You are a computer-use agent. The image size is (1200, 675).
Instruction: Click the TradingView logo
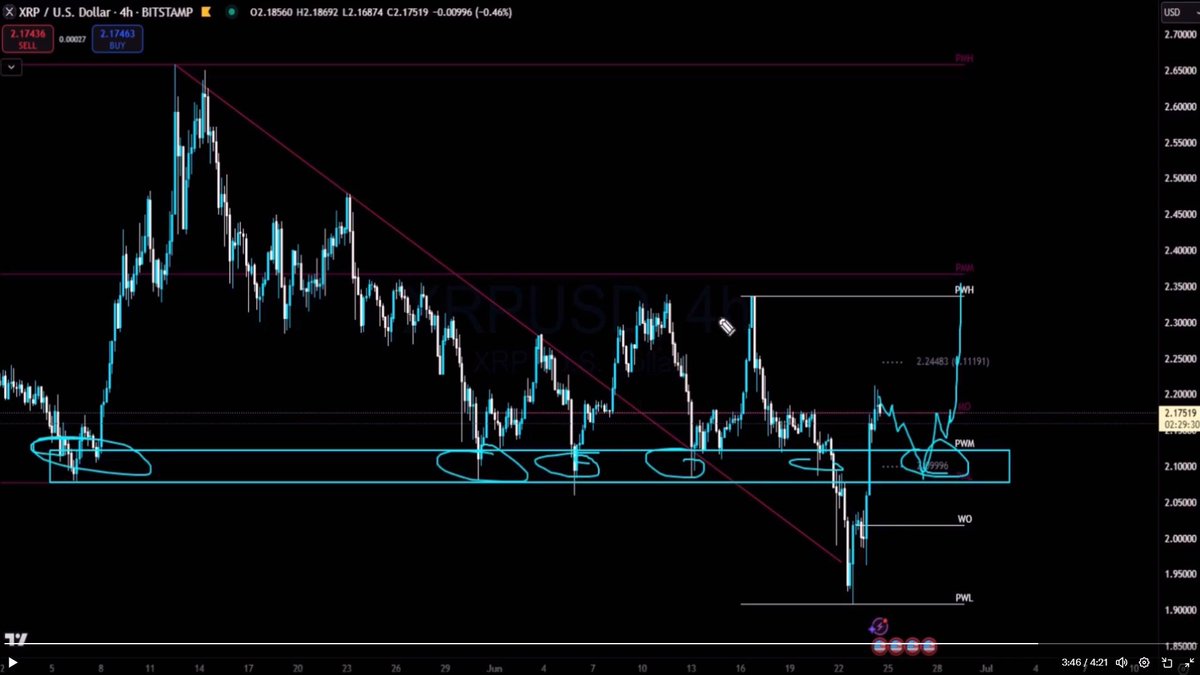coord(15,639)
